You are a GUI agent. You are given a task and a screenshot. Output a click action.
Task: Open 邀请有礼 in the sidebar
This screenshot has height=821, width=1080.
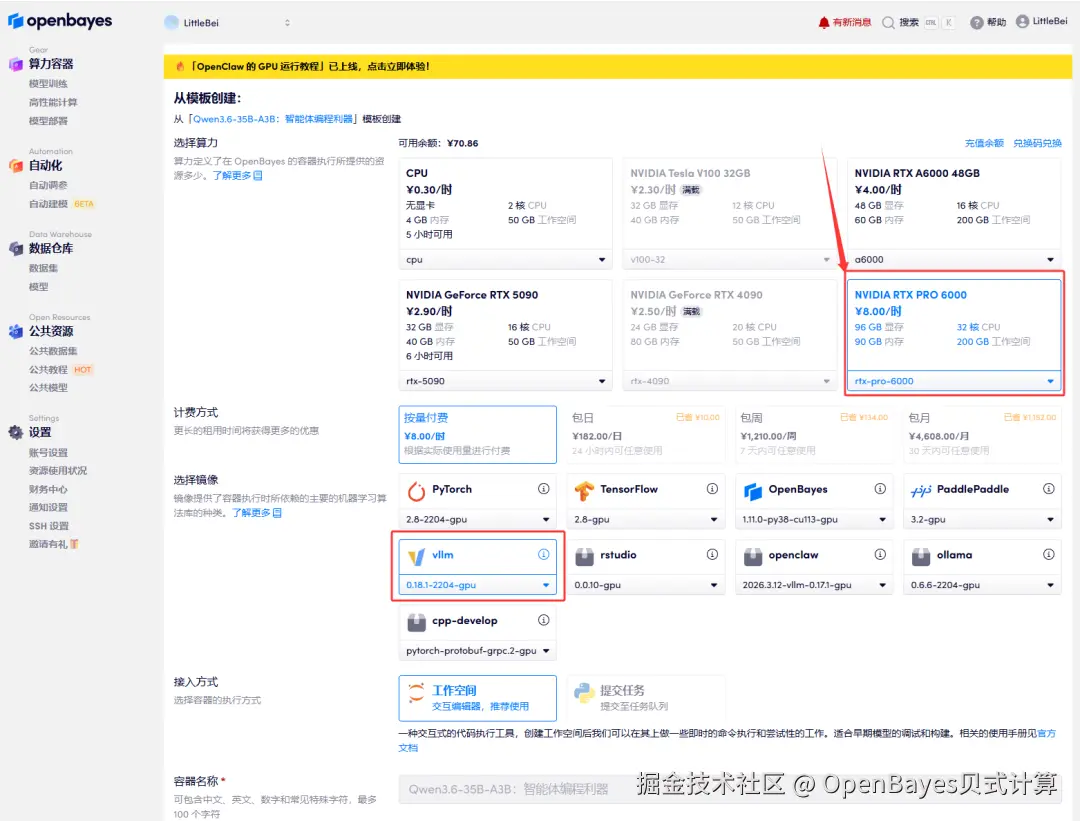point(54,544)
